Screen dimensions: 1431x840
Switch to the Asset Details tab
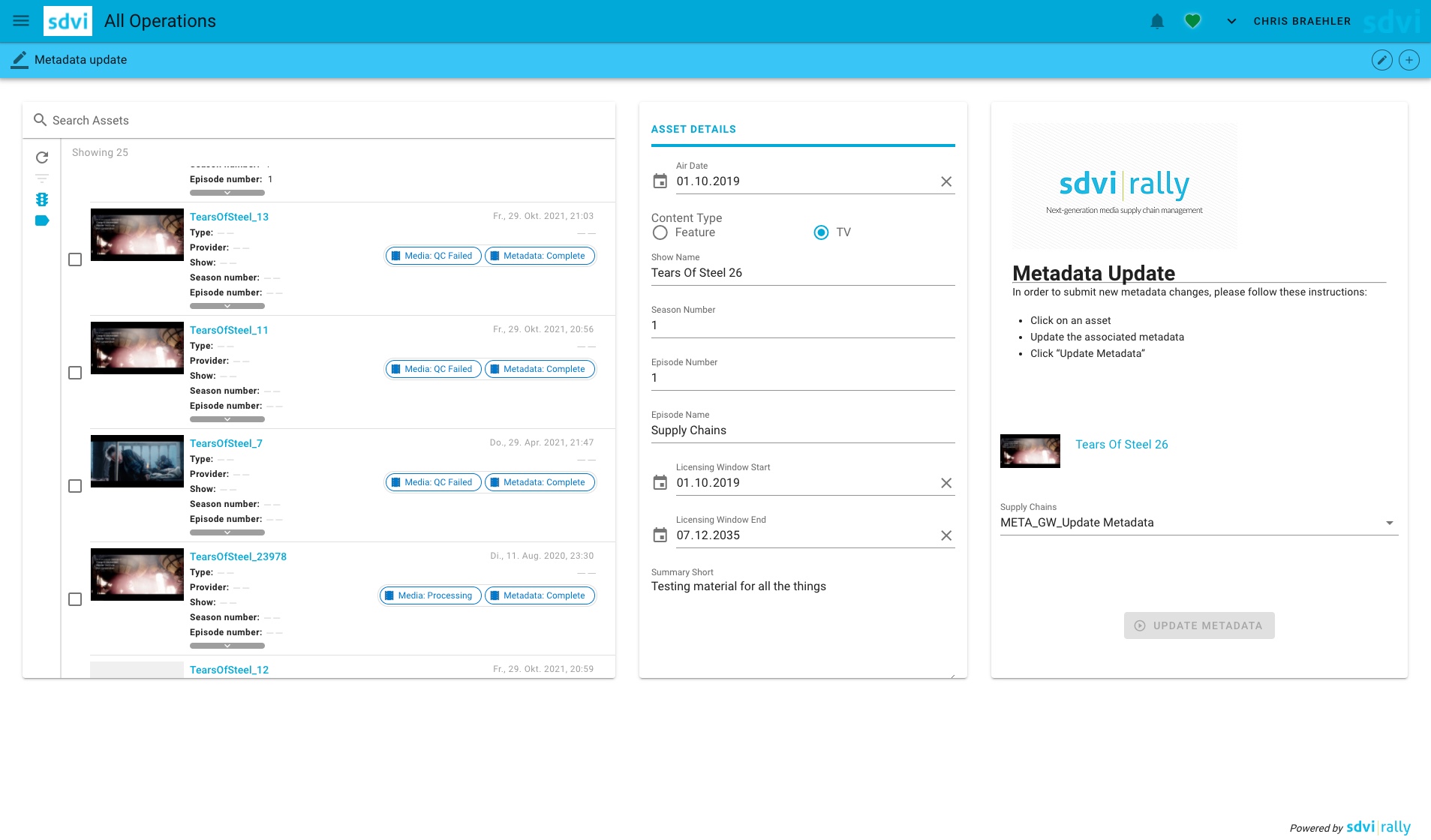pos(693,129)
